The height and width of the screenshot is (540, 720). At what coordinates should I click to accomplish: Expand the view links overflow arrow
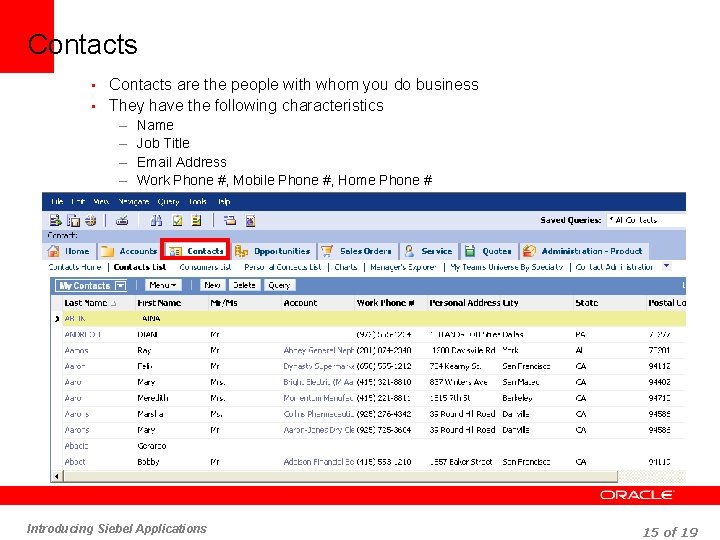click(666, 266)
